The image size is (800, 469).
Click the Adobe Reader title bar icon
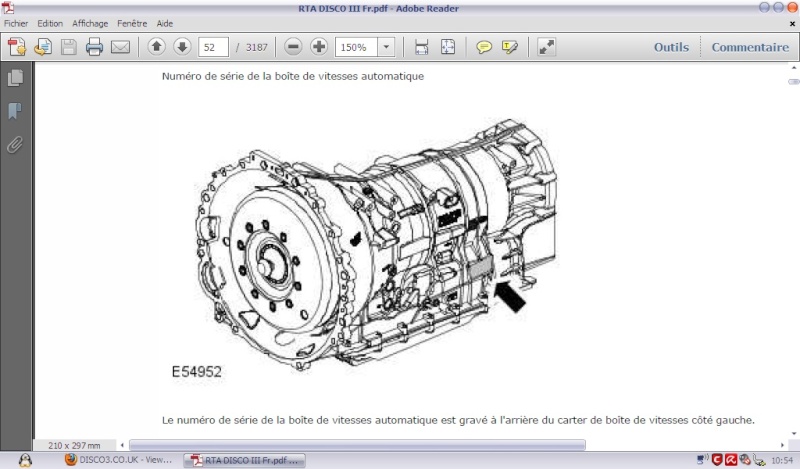click(8, 8)
